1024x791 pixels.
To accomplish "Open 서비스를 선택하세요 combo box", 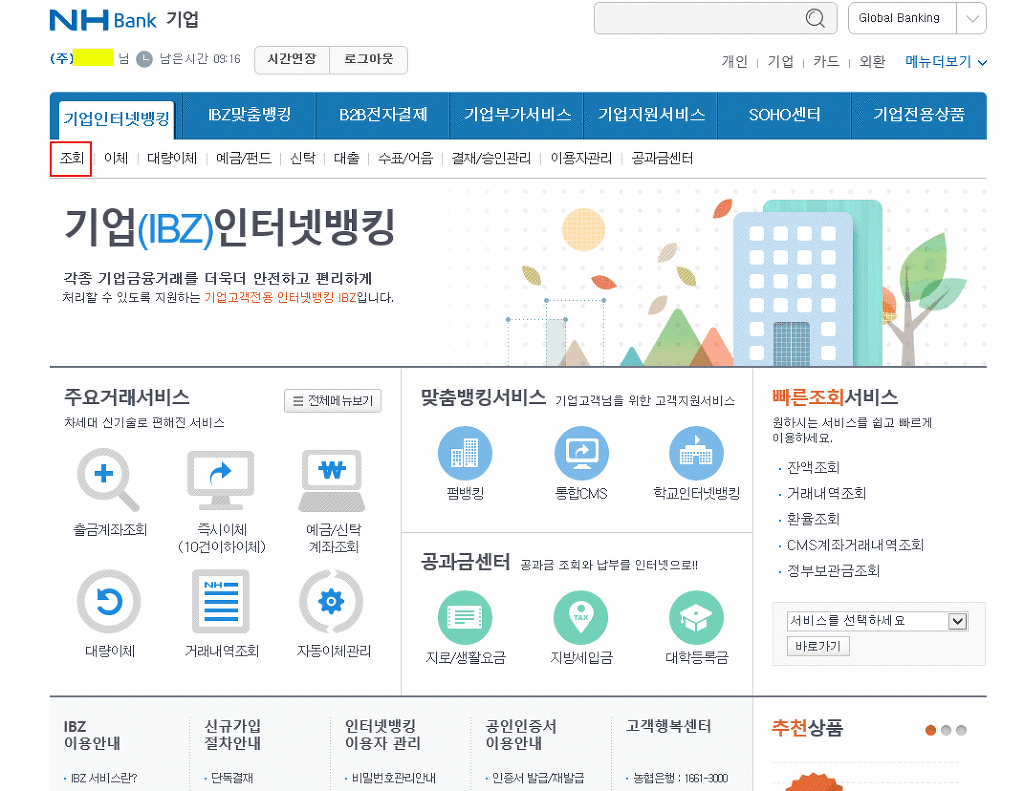I will 877,621.
